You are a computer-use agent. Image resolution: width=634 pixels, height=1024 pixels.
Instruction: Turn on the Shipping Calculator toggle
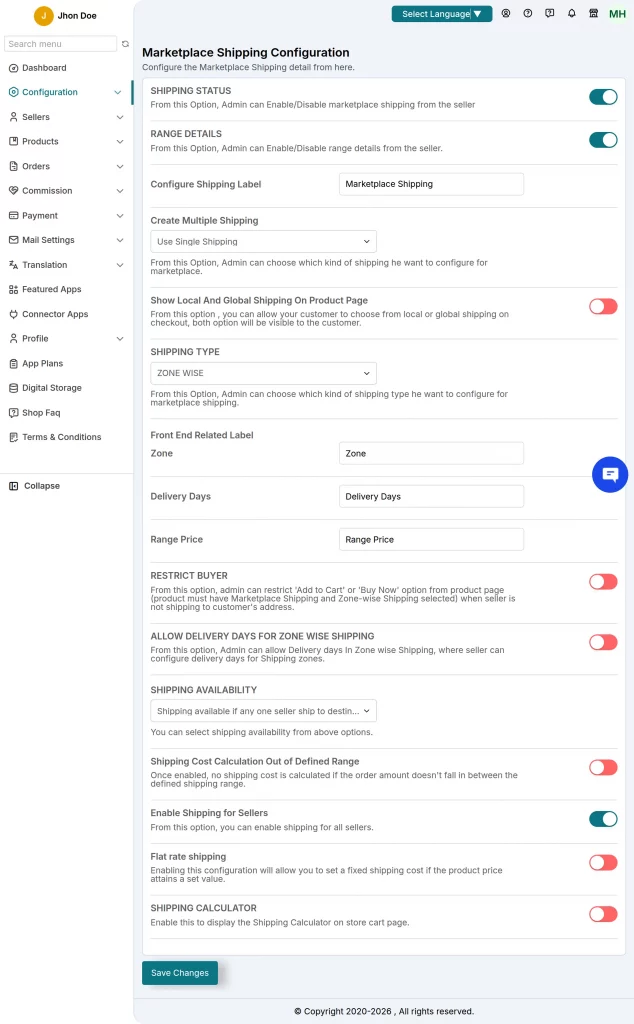click(603, 914)
